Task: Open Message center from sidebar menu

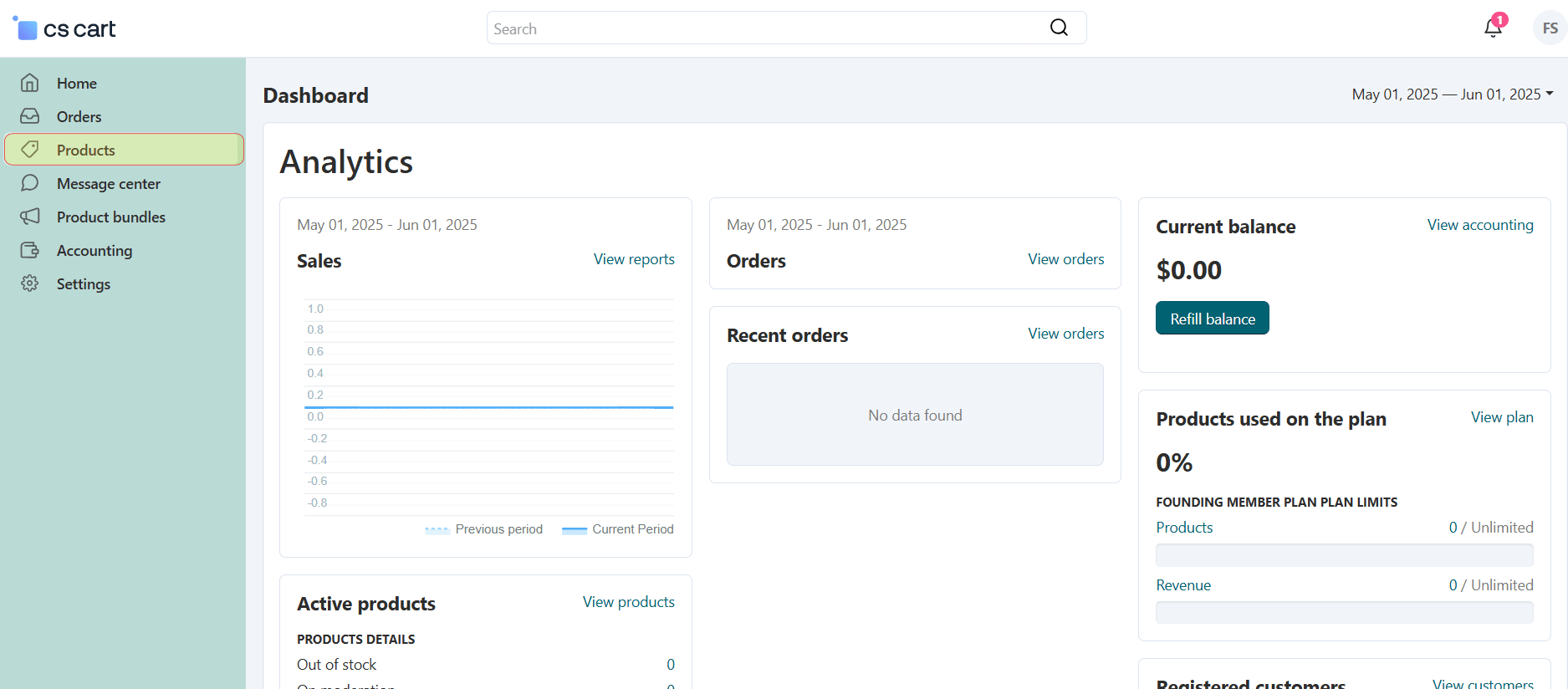Action: [108, 183]
